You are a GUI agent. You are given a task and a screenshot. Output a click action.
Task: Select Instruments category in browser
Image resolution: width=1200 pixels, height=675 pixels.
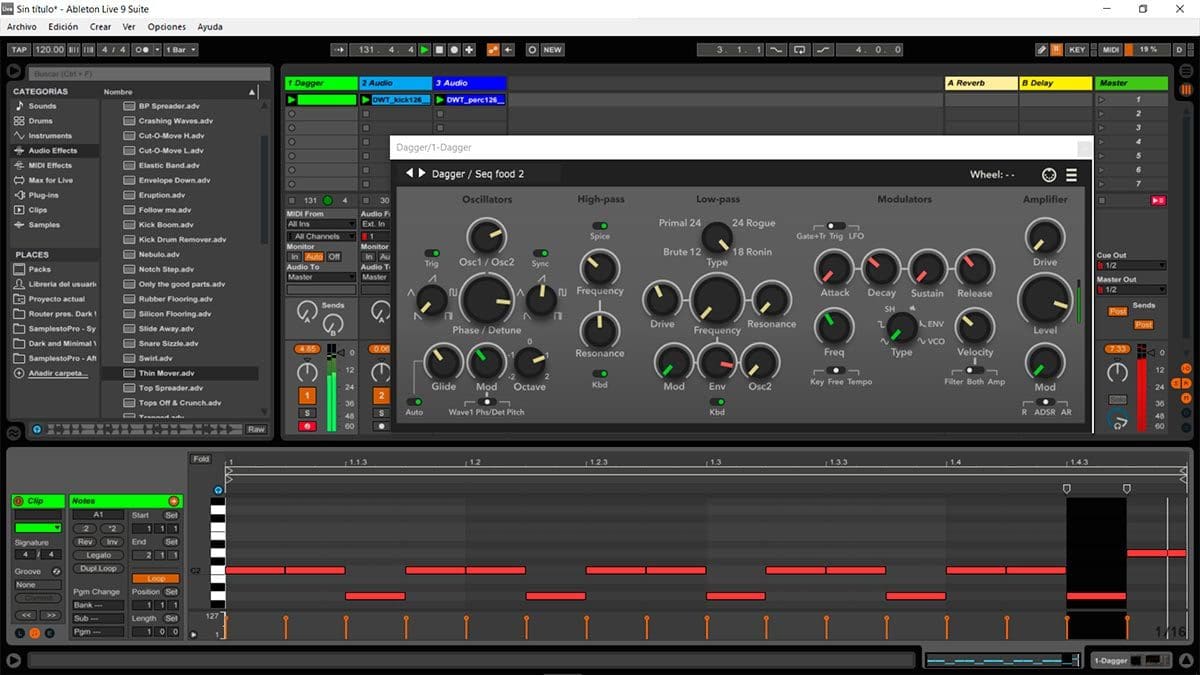(x=50, y=136)
